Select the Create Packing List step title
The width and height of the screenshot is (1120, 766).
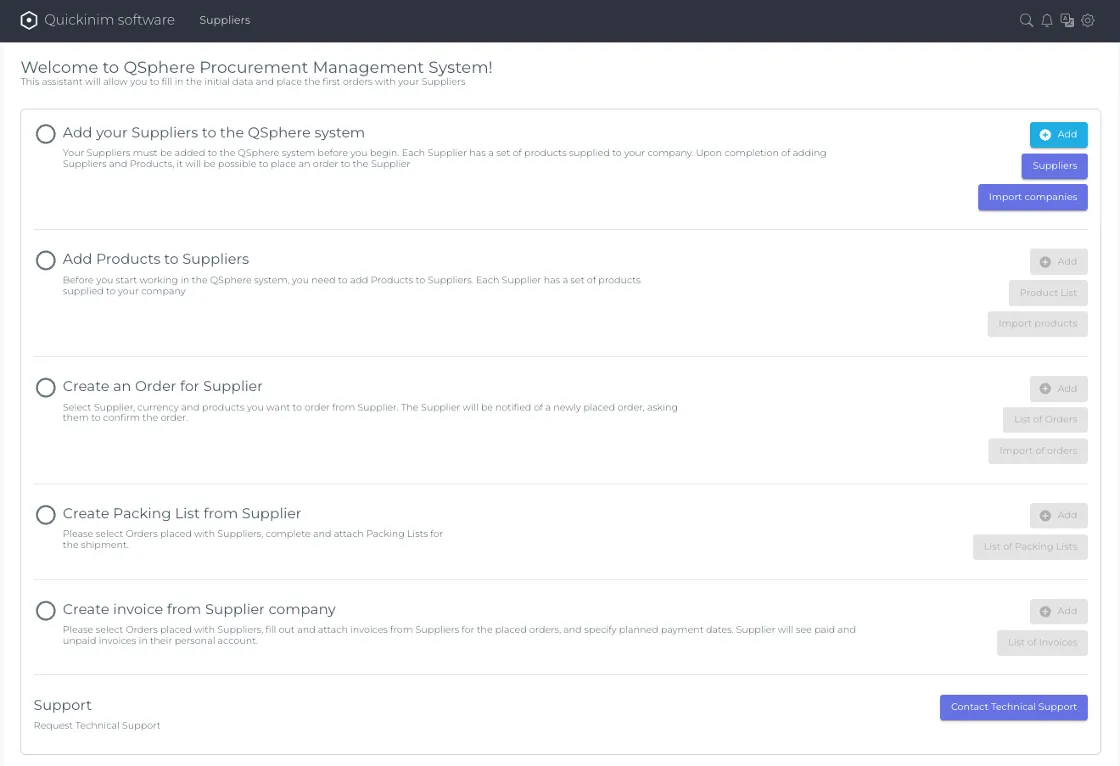pos(182,513)
